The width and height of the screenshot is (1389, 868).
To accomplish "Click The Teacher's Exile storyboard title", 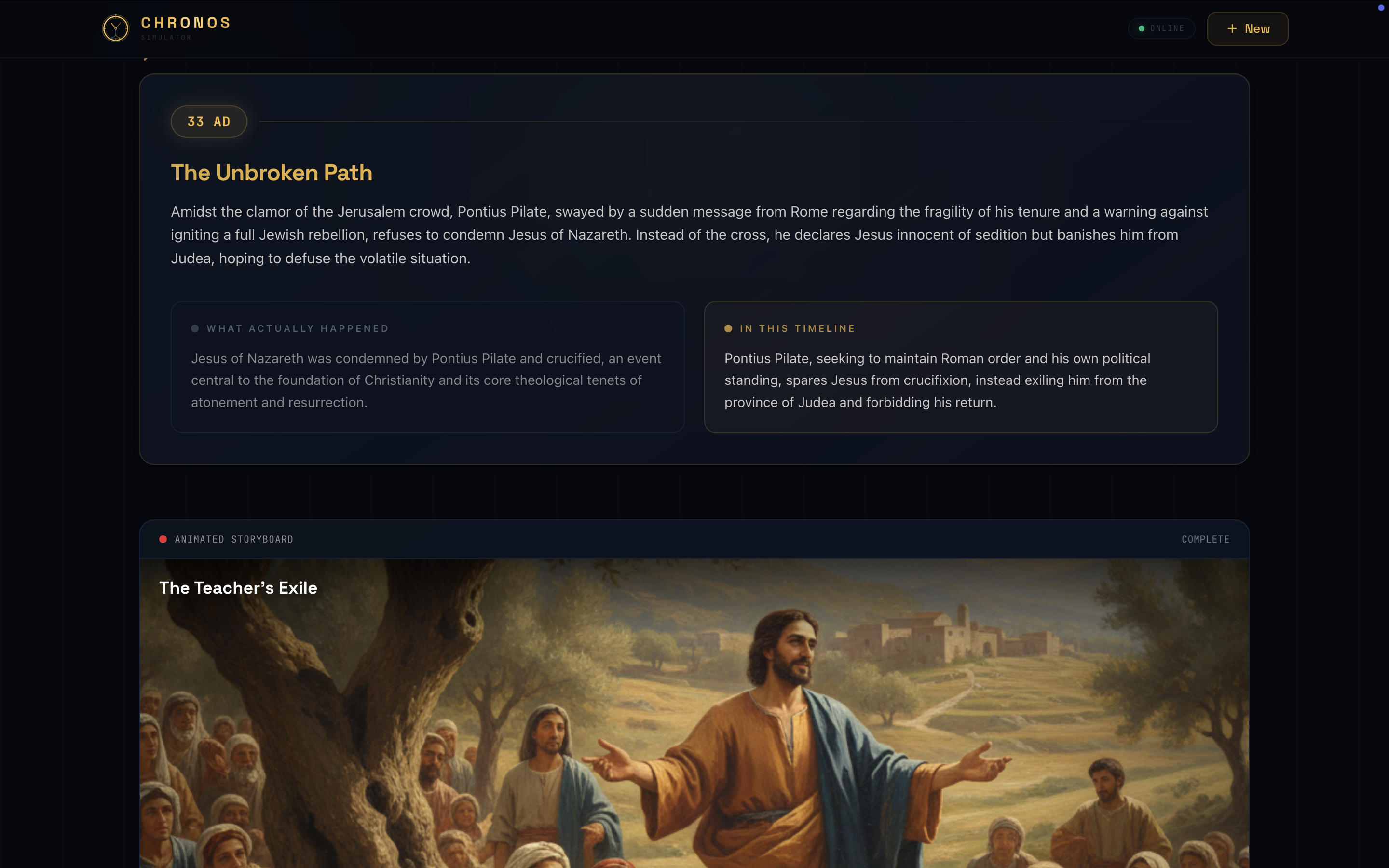I will click(238, 588).
